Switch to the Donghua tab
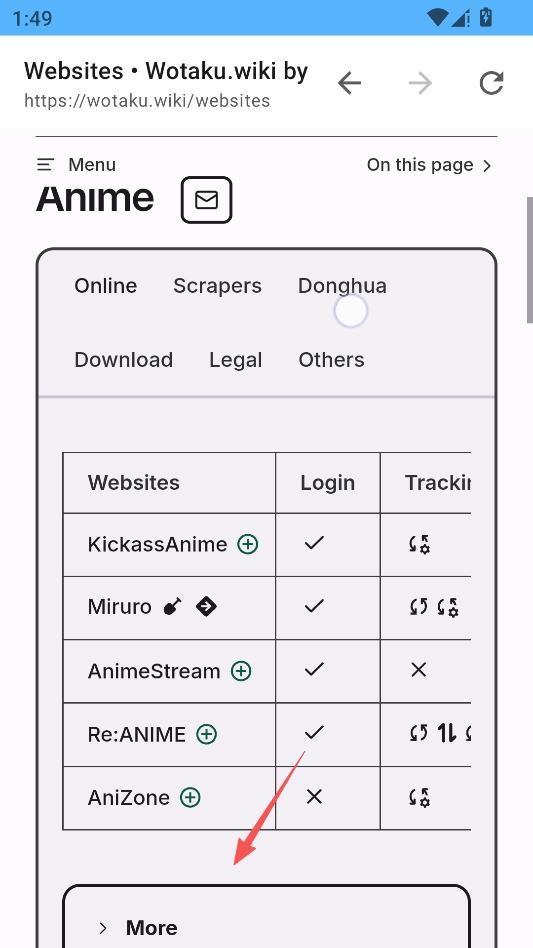The height and width of the screenshot is (948, 533). pos(343,286)
